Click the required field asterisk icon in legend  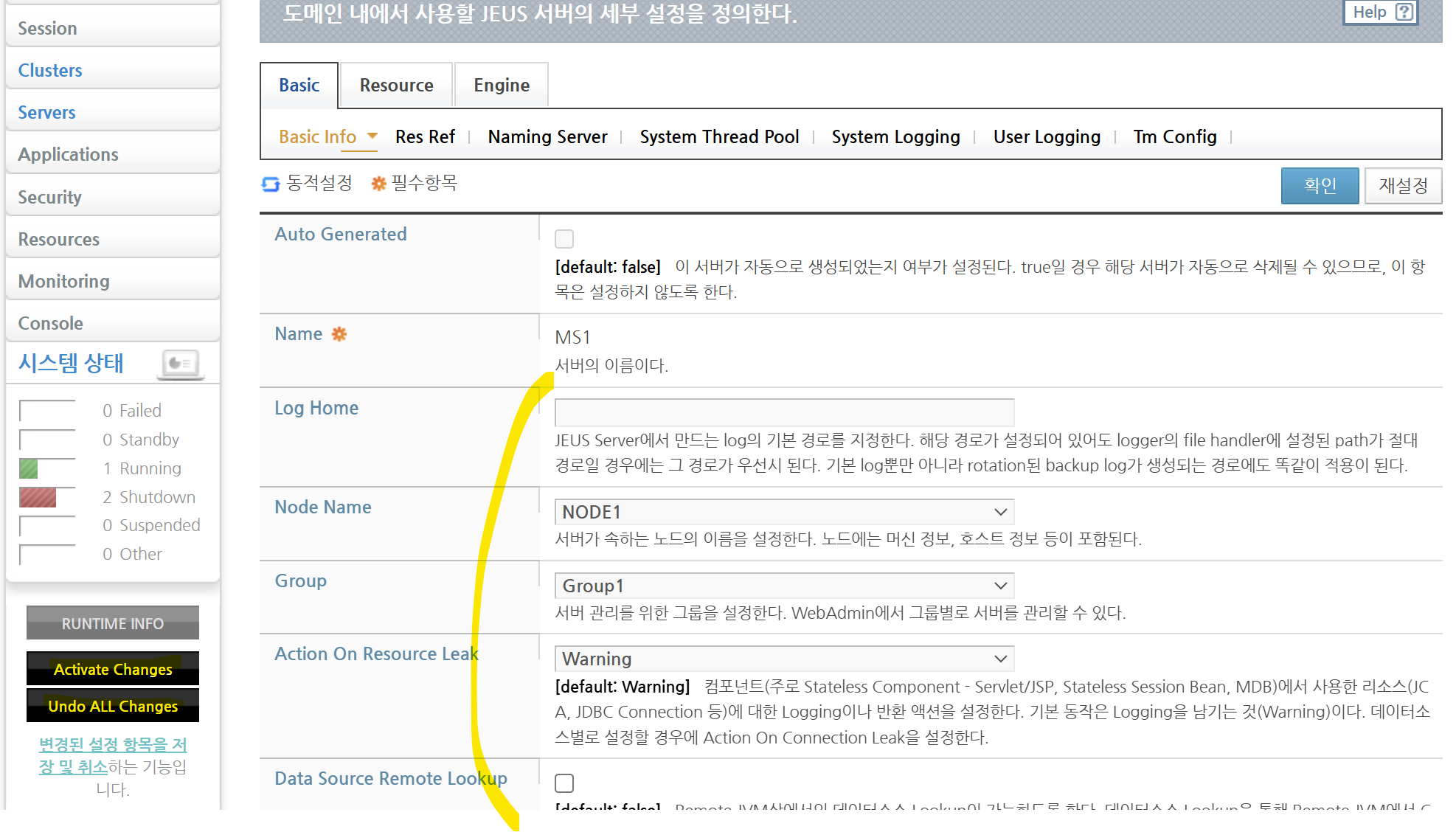coord(378,184)
